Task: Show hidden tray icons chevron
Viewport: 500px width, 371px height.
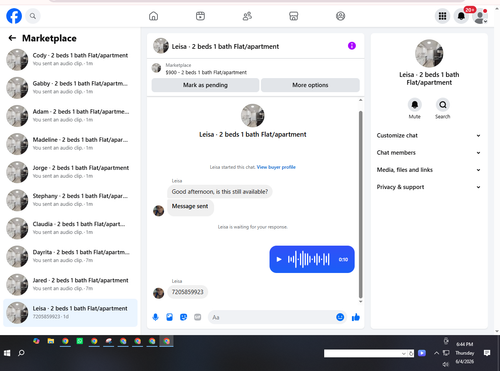Action: point(436,353)
